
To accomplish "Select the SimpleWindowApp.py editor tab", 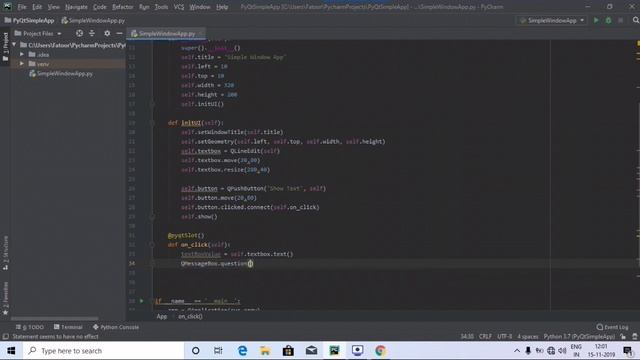I will pyautogui.click(x=167, y=33).
